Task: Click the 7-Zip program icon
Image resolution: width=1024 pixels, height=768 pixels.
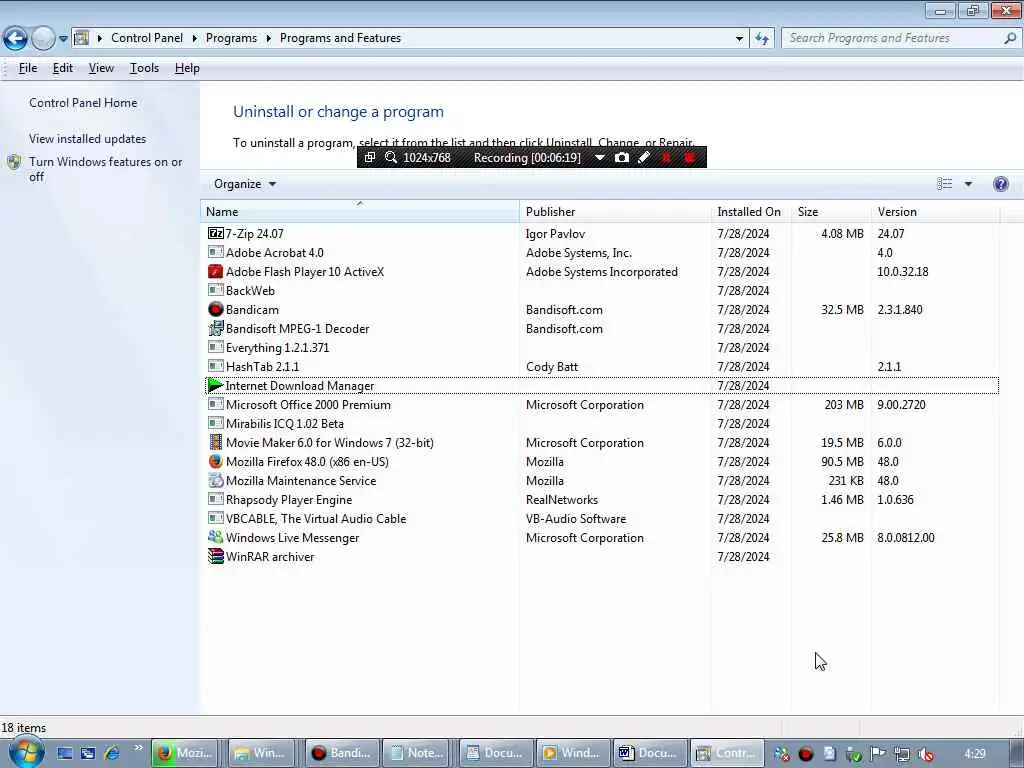Action: pyautogui.click(x=216, y=233)
